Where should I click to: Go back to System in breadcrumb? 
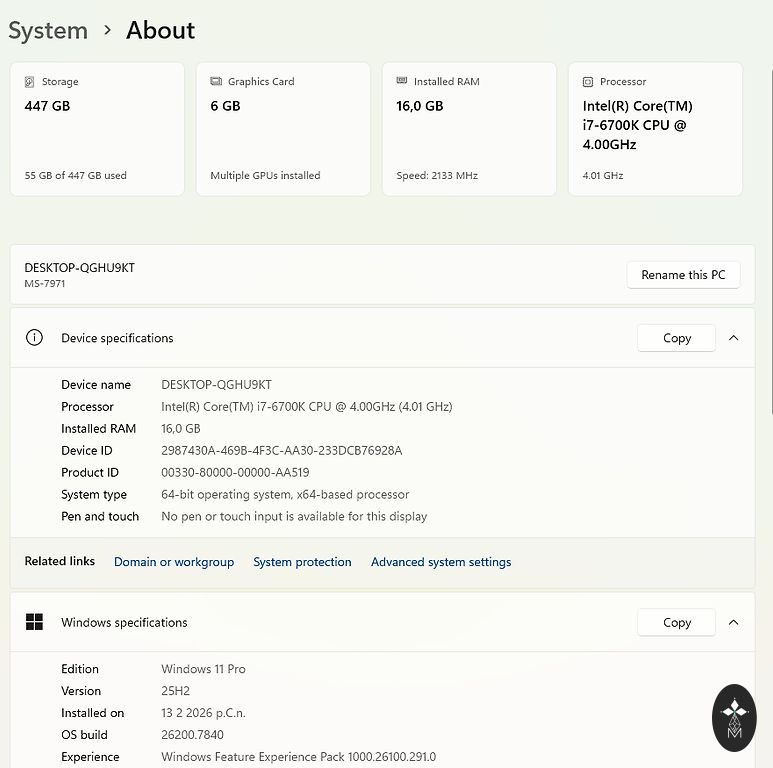click(x=48, y=31)
